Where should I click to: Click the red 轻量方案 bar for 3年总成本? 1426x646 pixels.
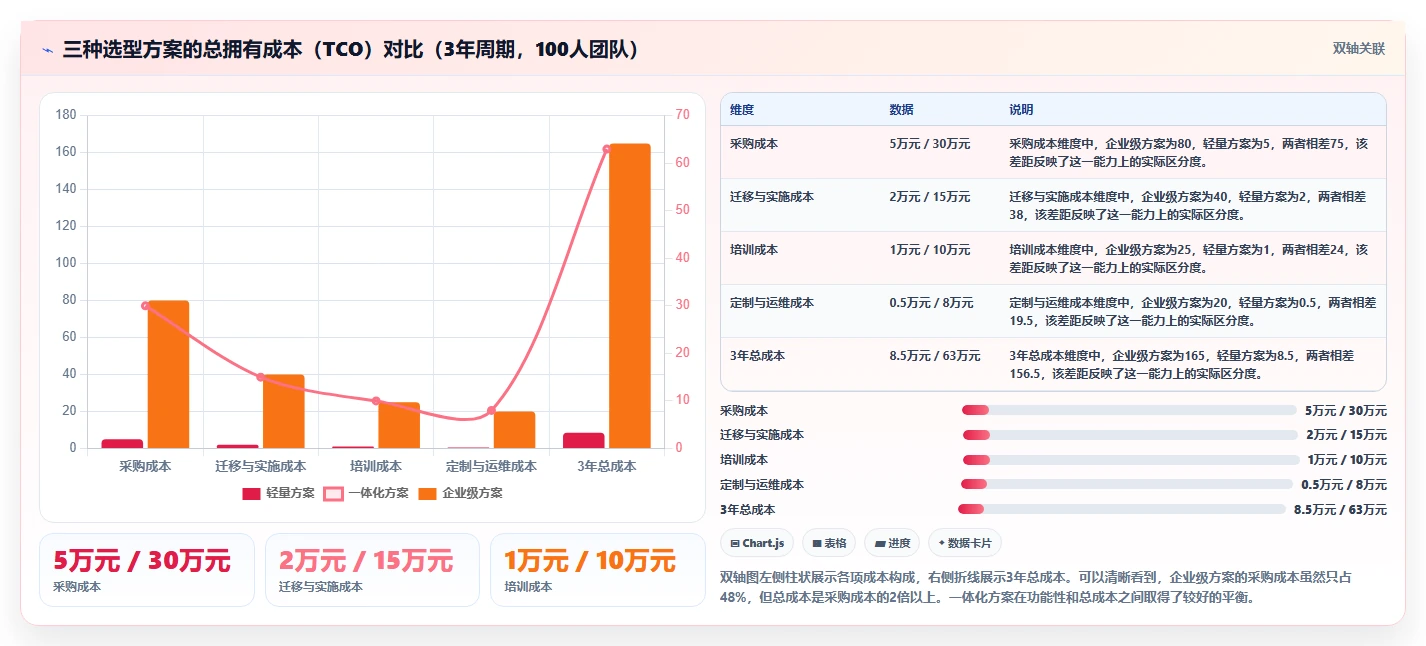pyautogui.click(x=584, y=440)
